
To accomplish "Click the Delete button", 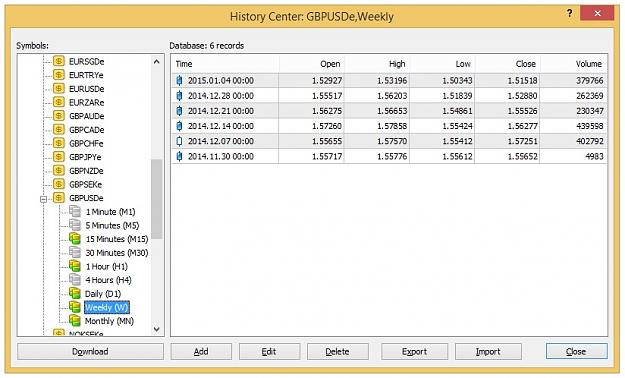I will 338,351.
